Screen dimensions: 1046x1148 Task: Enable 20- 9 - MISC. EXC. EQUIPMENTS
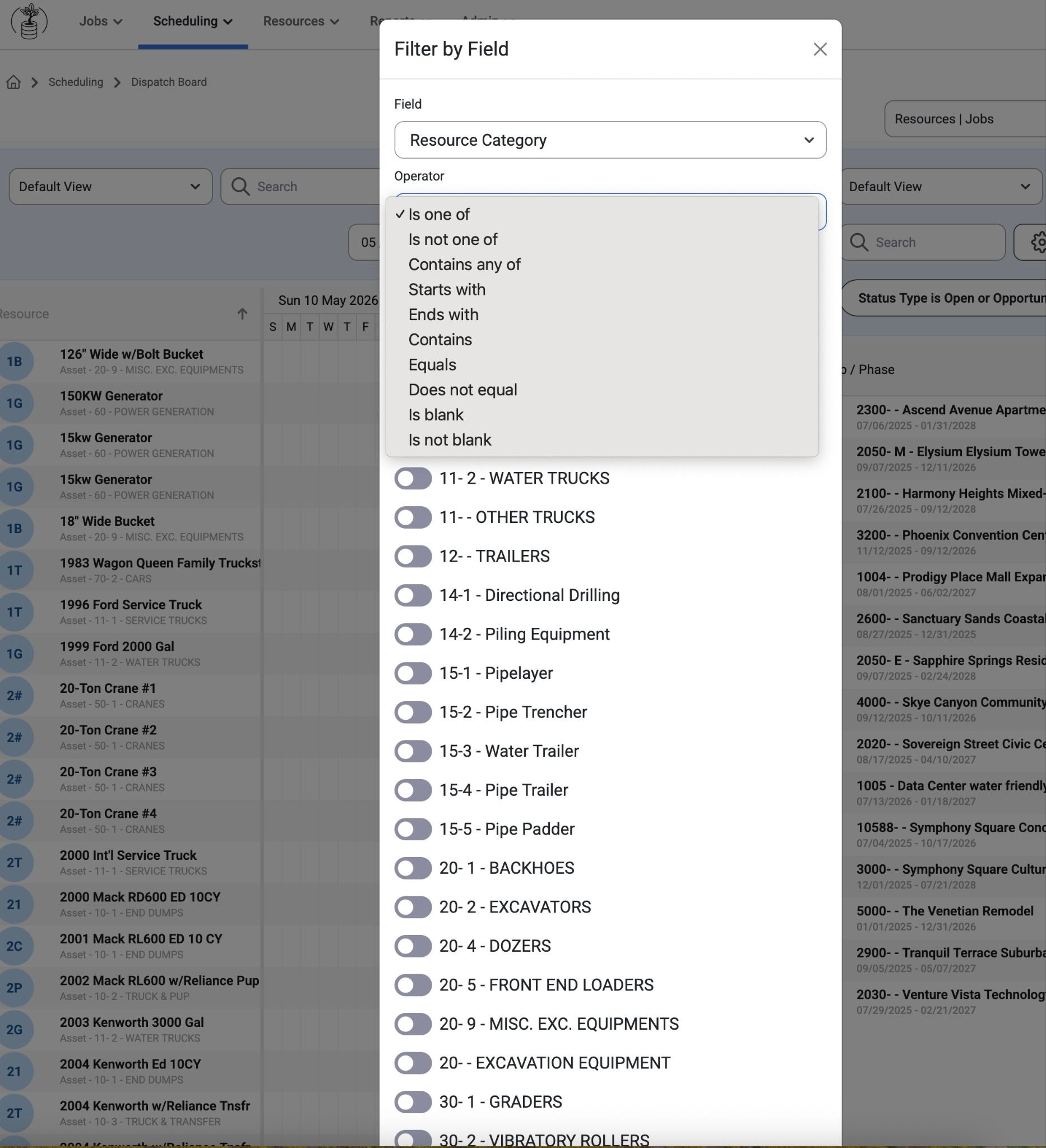click(413, 1024)
